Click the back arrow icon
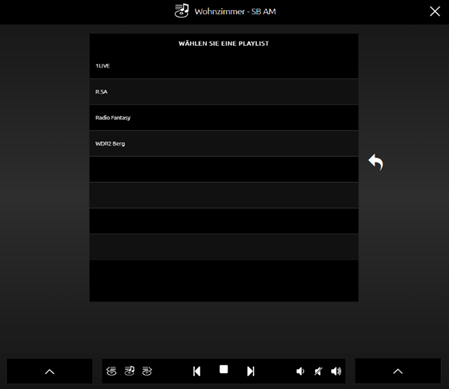The image size is (449, 389). [376, 162]
